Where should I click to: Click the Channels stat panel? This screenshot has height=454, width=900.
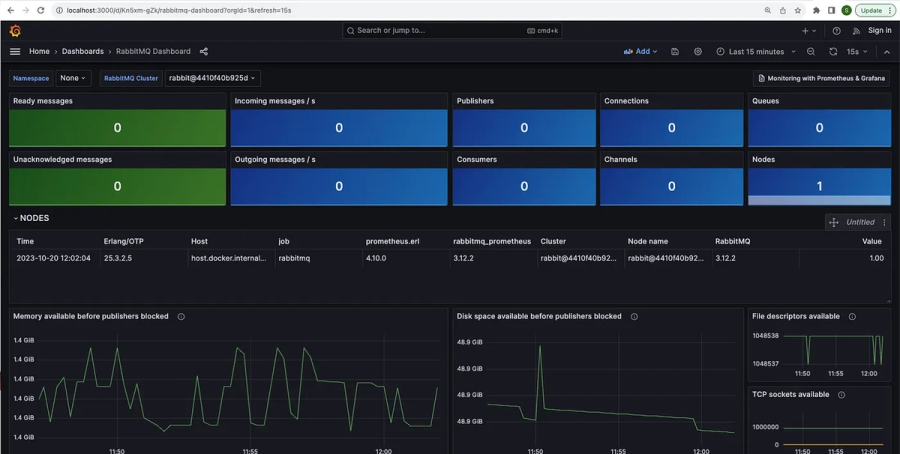[672, 179]
